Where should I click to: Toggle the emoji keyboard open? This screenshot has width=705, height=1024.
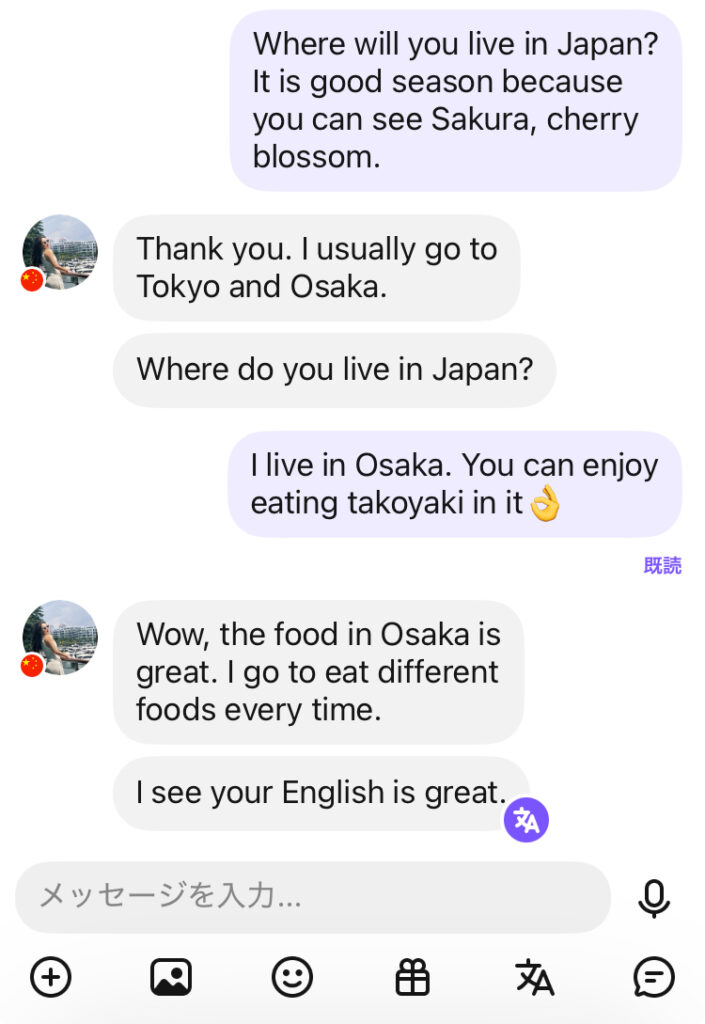(291, 978)
